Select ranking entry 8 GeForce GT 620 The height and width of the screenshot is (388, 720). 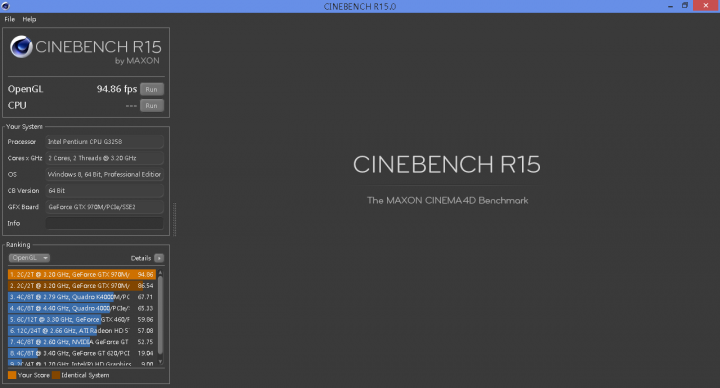click(82, 353)
